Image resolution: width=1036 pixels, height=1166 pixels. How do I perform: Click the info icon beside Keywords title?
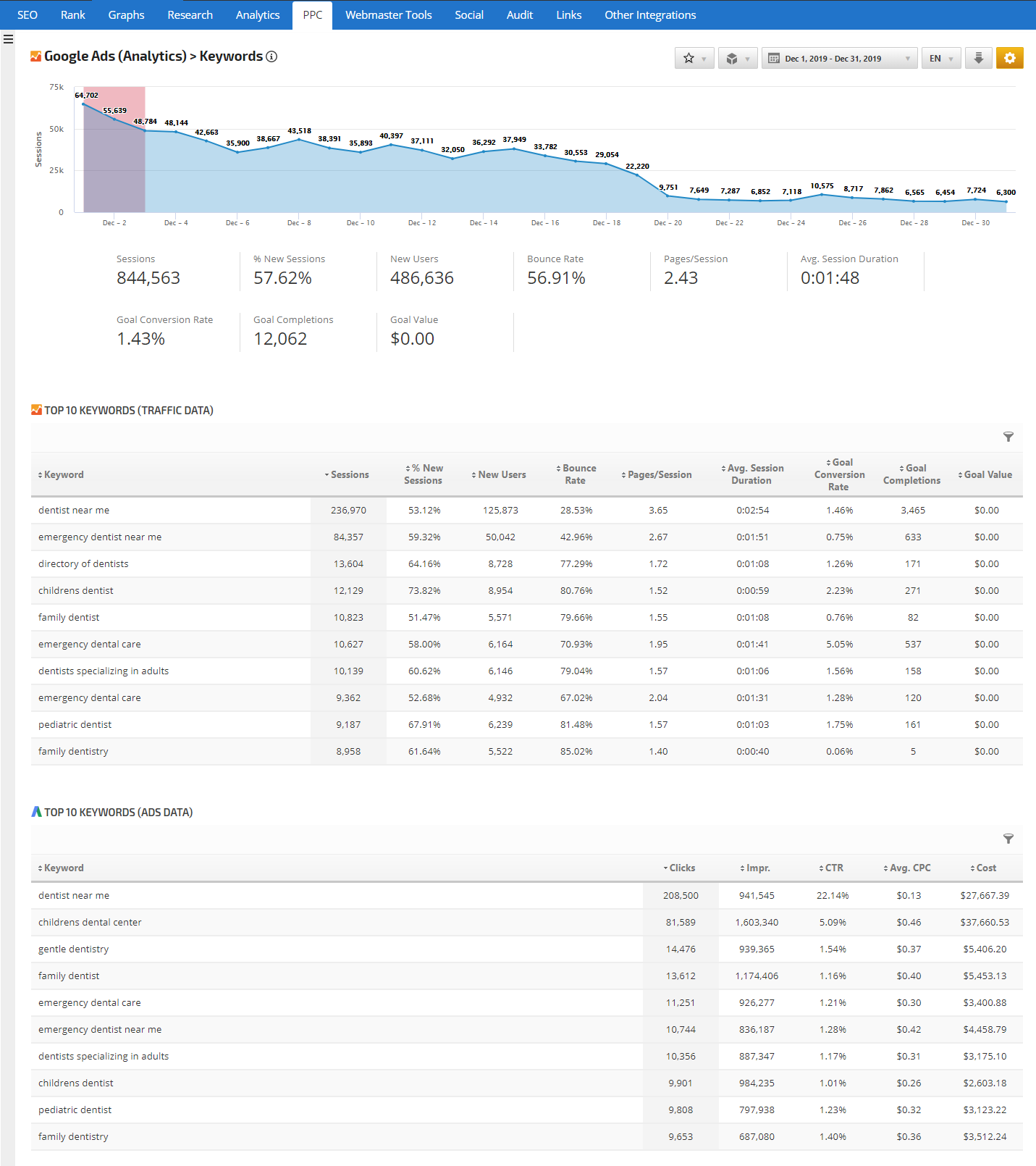tap(271, 56)
